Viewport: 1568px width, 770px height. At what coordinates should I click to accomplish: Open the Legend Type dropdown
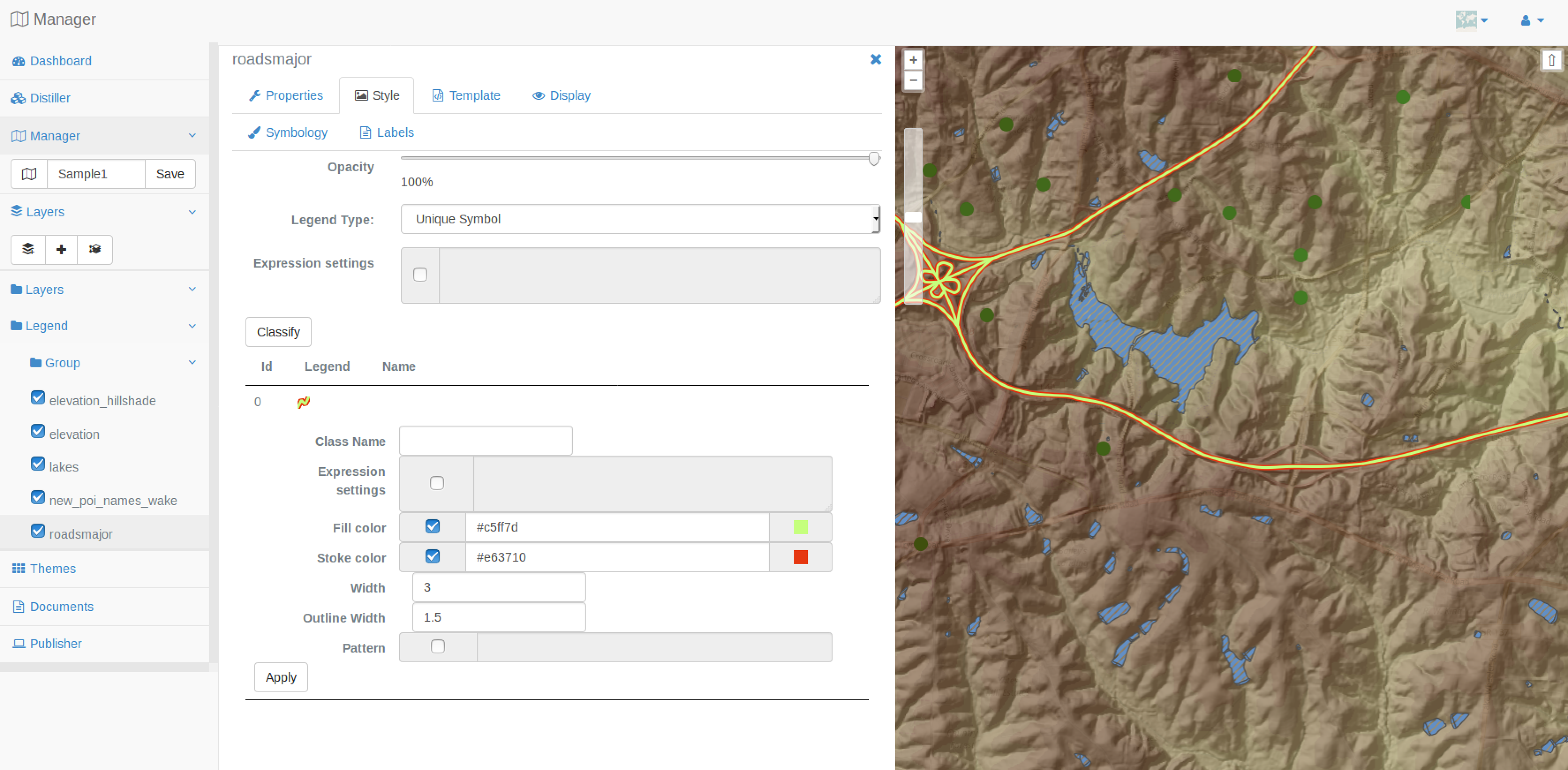coord(640,219)
